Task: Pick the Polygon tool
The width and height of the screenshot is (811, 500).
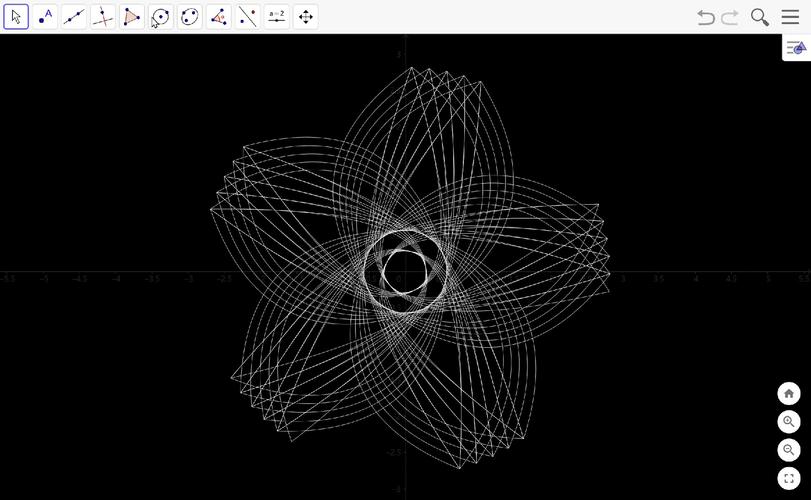Action: (x=132, y=17)
